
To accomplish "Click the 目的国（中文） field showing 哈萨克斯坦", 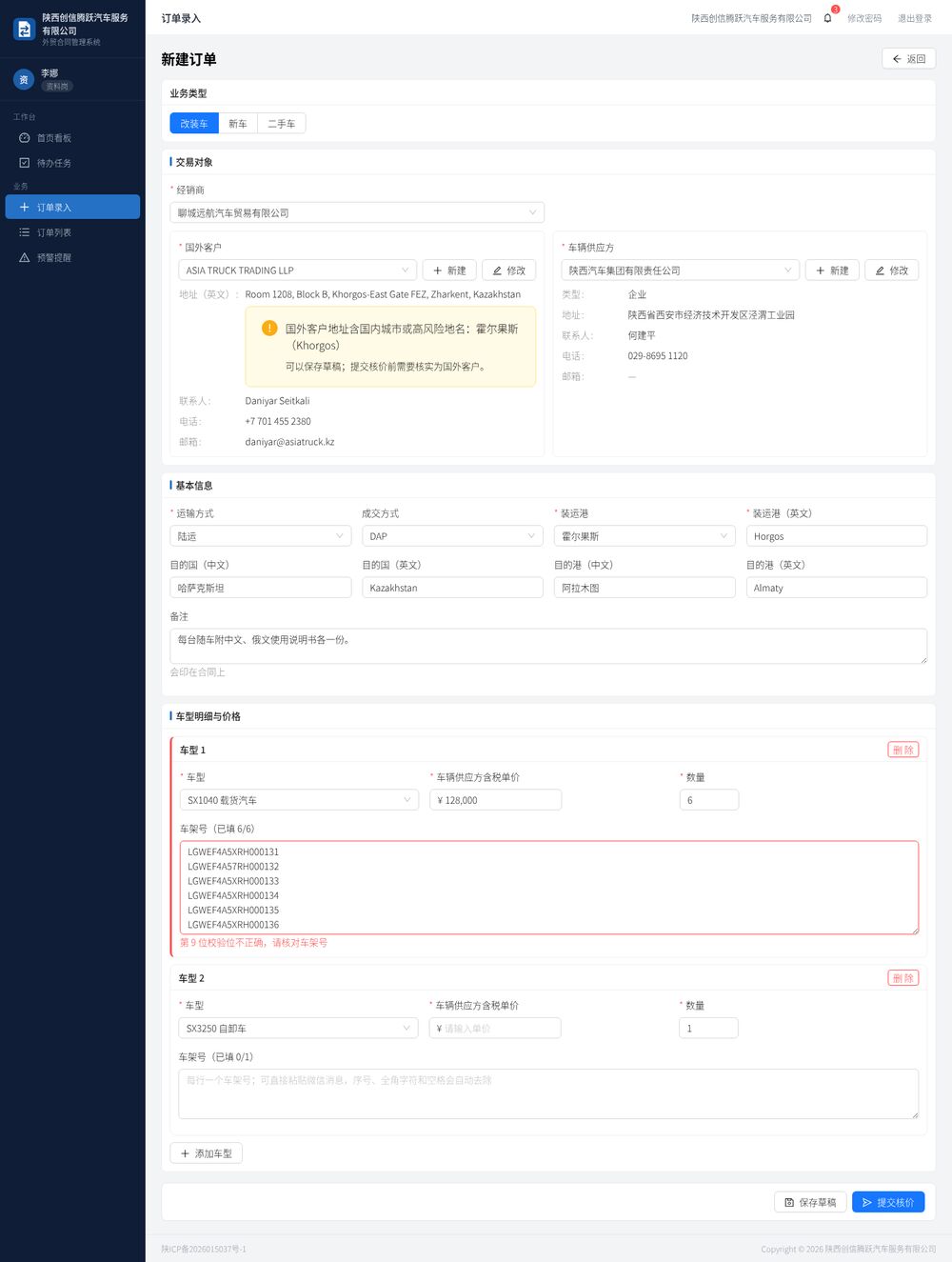I will (261, 588).
